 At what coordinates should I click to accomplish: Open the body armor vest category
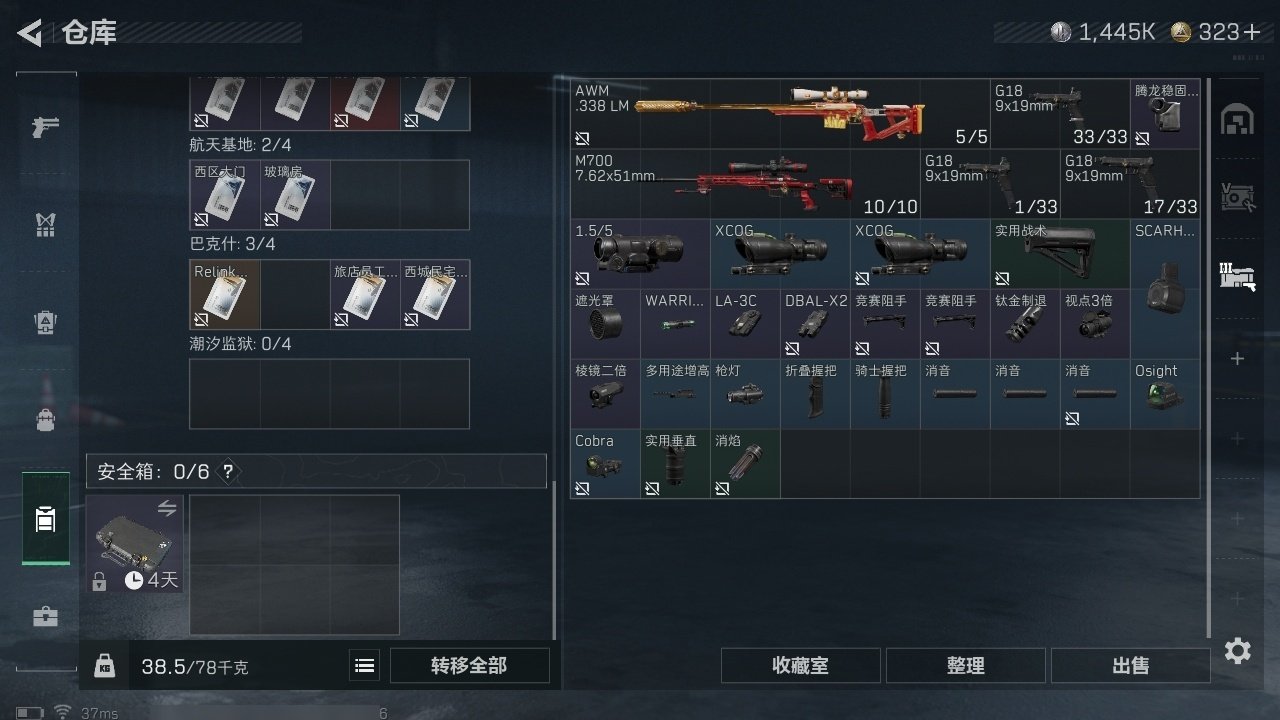(x=46, y=225)
